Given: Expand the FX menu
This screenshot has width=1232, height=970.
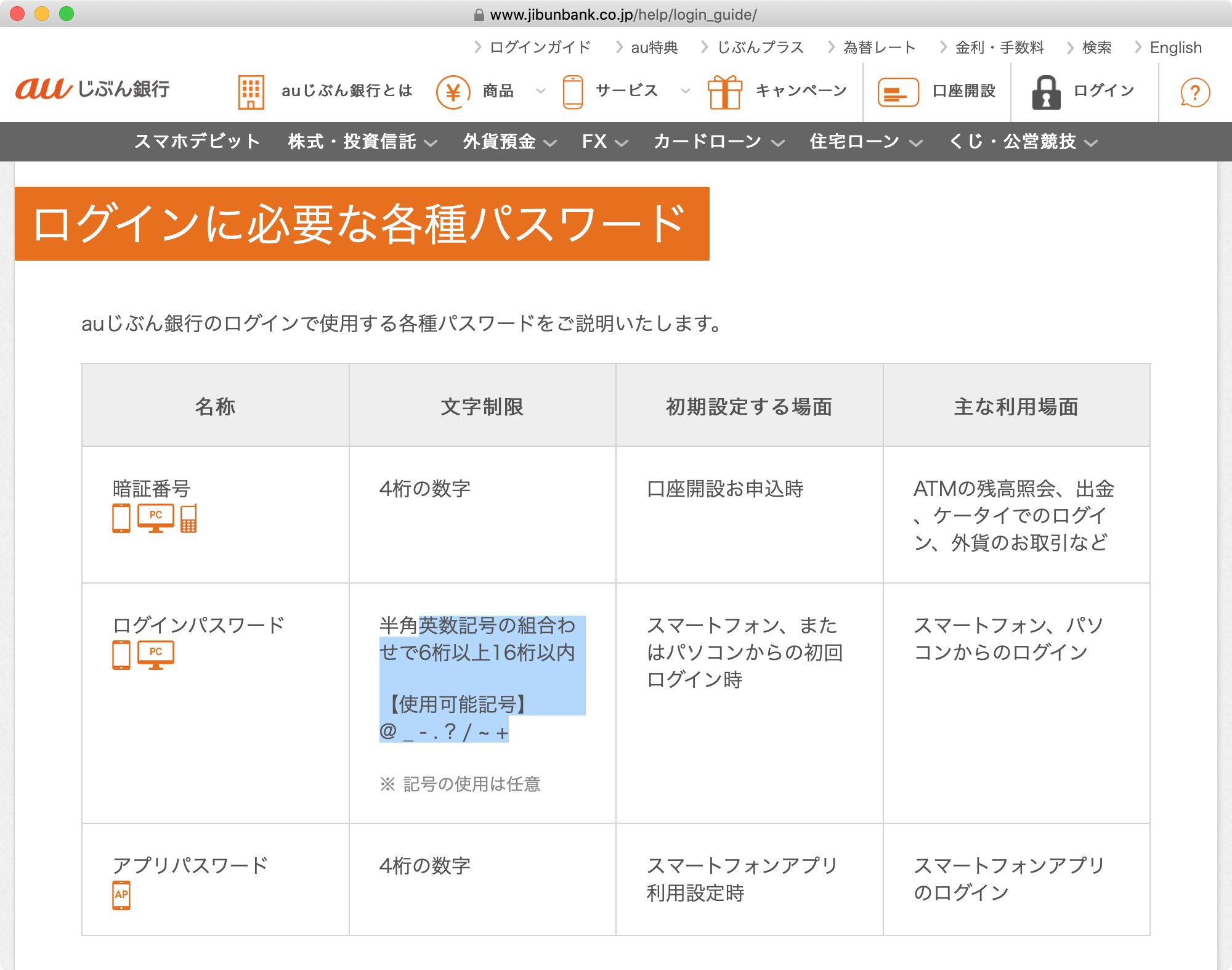Looking at the screenshot, I should coord(605,142).
